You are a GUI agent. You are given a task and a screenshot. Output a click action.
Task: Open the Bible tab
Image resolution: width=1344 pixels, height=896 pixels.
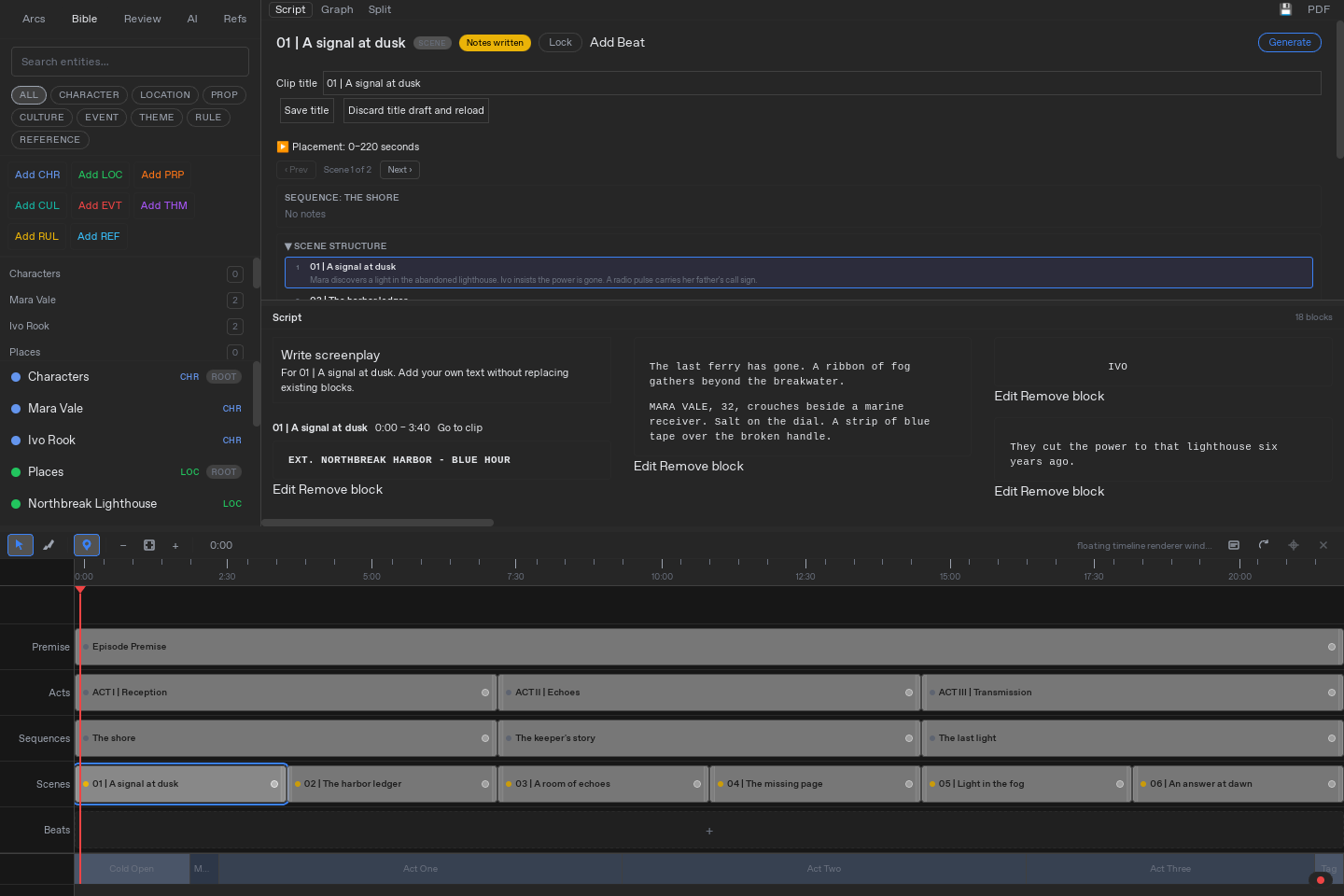pos(85,19)
